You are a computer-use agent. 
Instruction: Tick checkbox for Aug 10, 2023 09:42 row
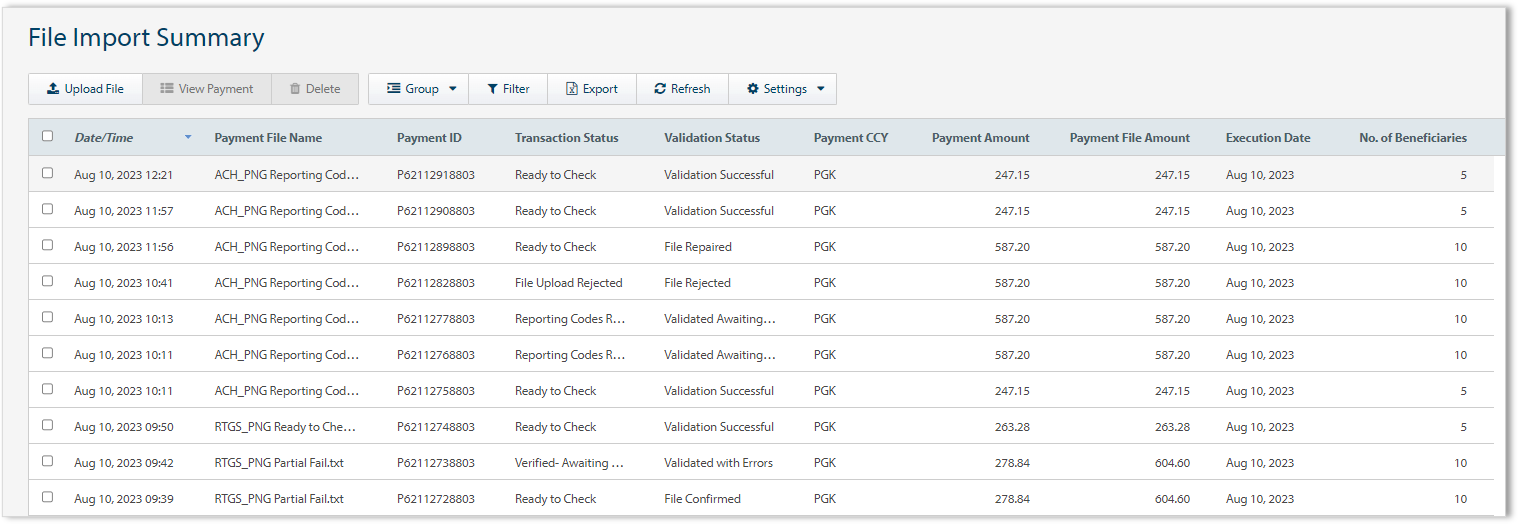(x=47, y=462)
